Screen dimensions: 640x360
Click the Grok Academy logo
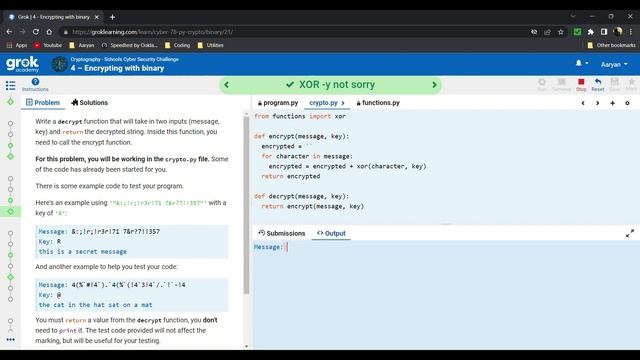coord(22,64)
